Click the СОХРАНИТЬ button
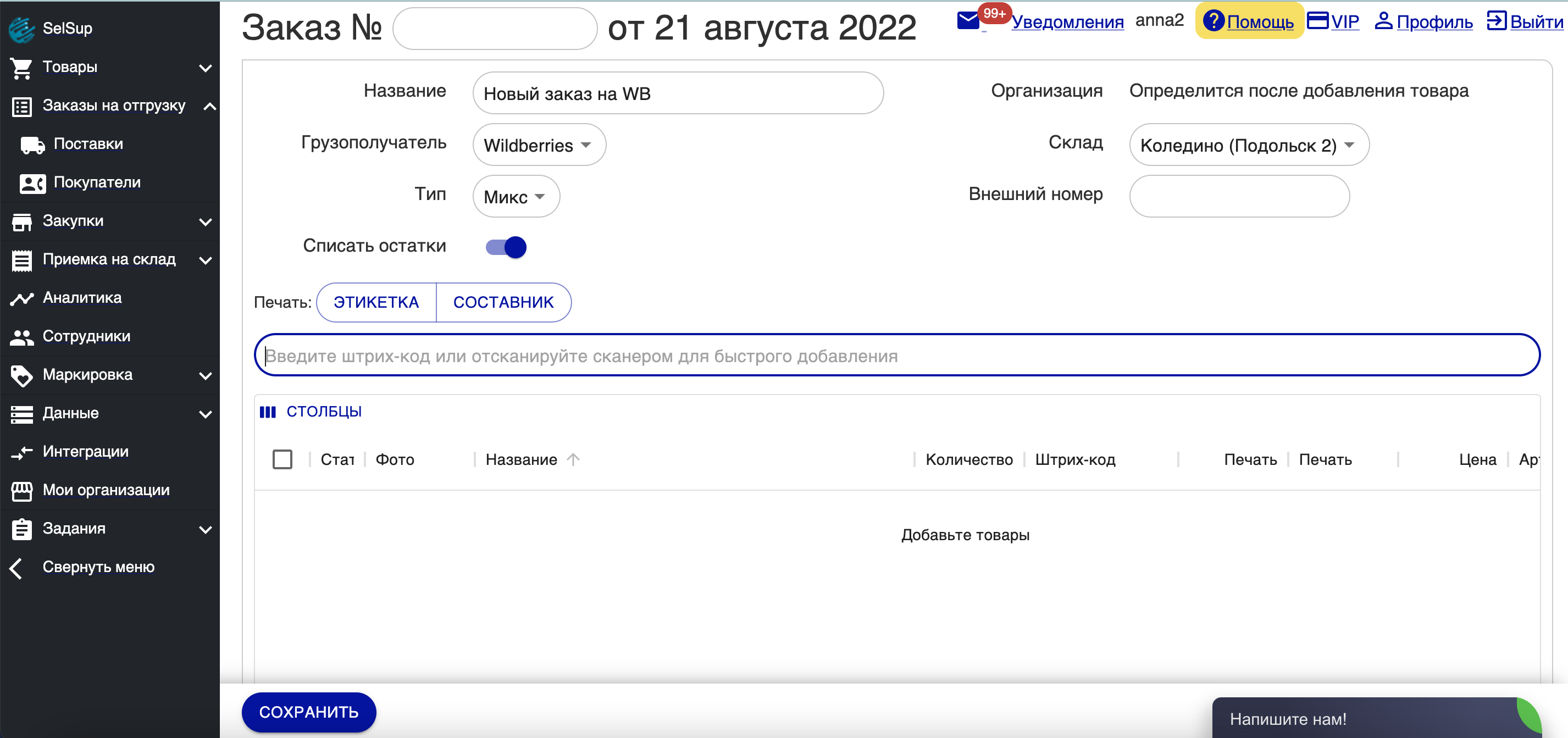The width and height of the screenshot is (1568, 738). [309, 712]
